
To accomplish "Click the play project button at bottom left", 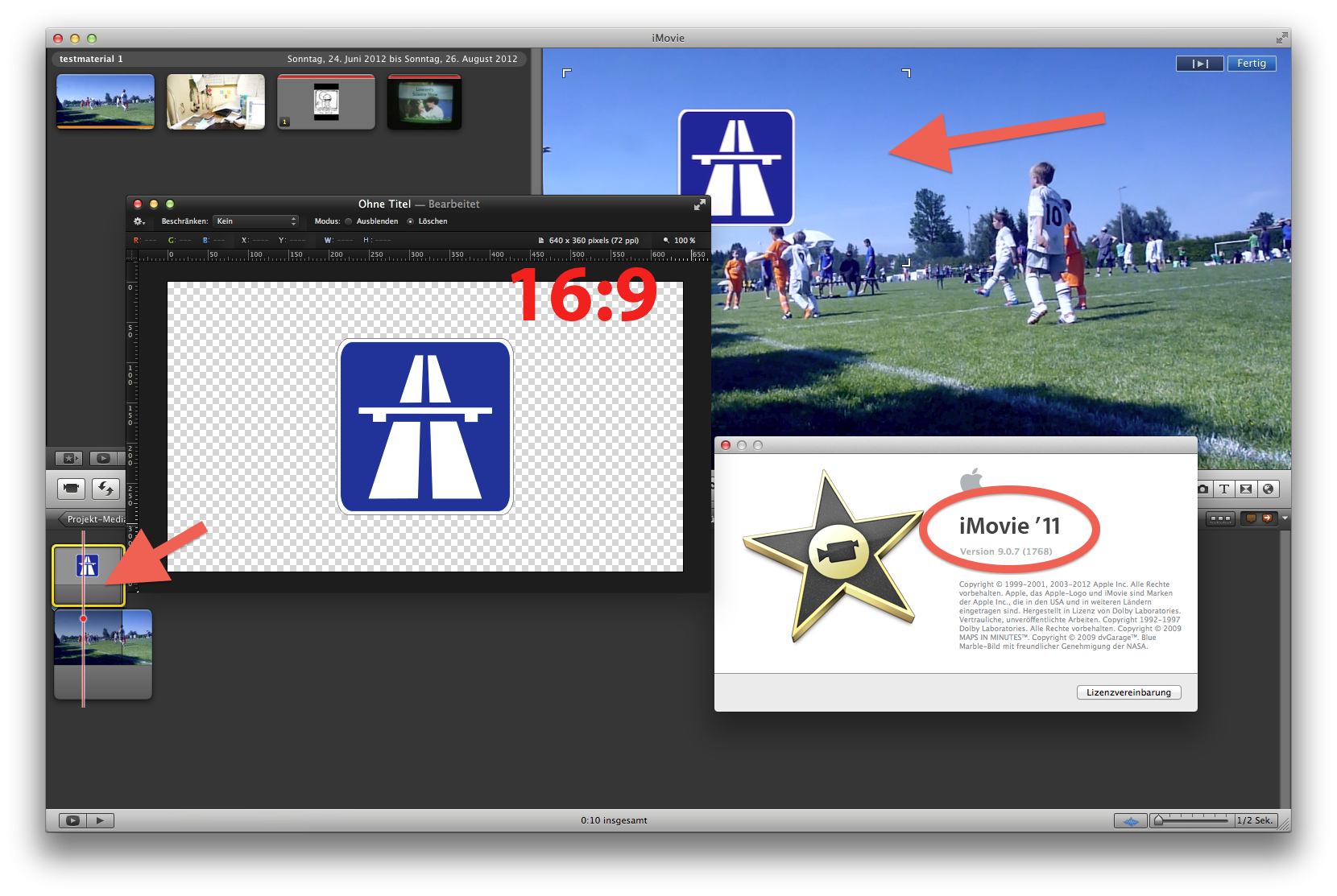I will [100, 820].
